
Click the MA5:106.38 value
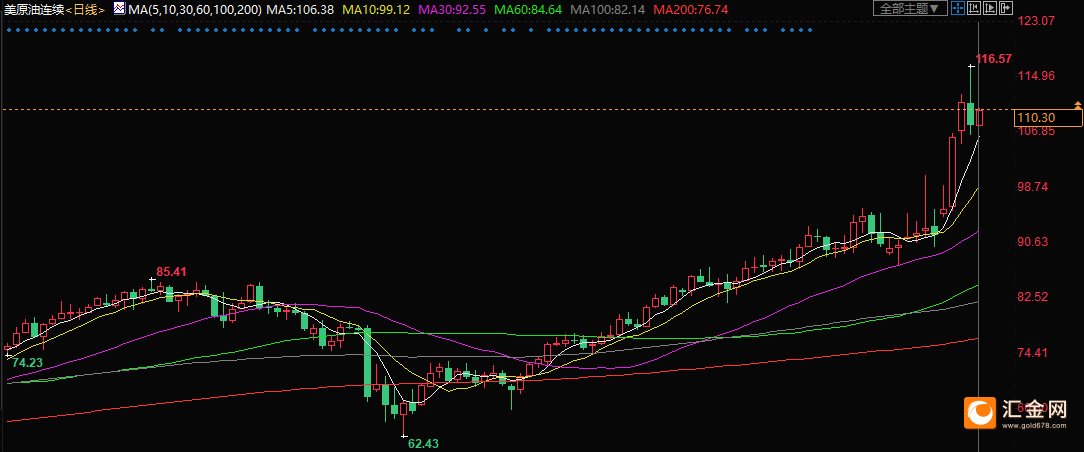[x=301, y=10]
